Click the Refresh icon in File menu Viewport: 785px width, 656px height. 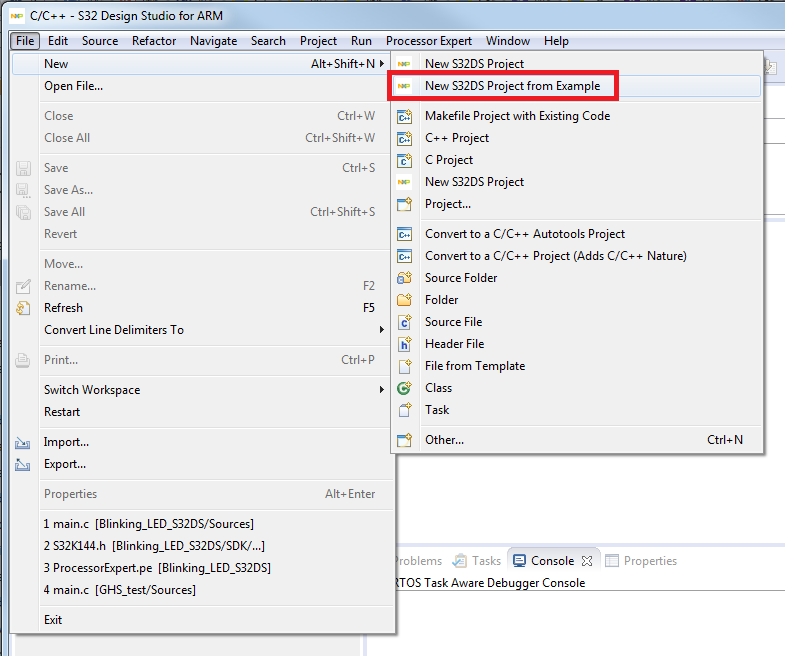pyautogui.click(x=23, y=308)
